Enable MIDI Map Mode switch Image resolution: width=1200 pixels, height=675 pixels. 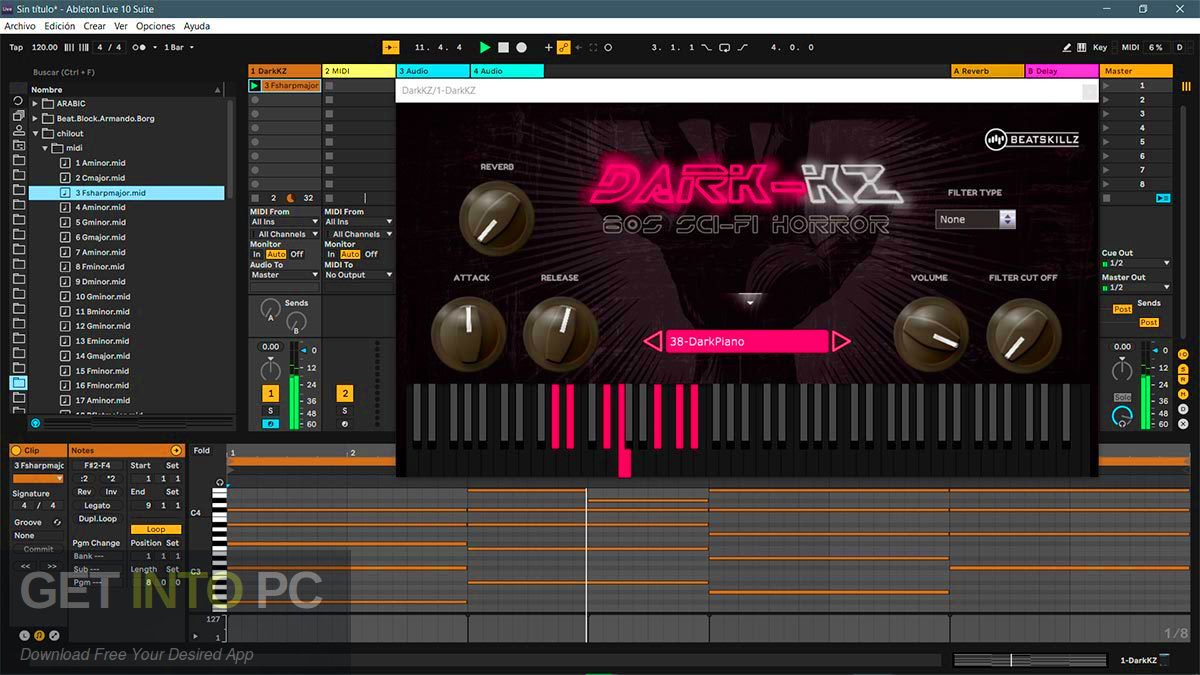point(1130,47)
